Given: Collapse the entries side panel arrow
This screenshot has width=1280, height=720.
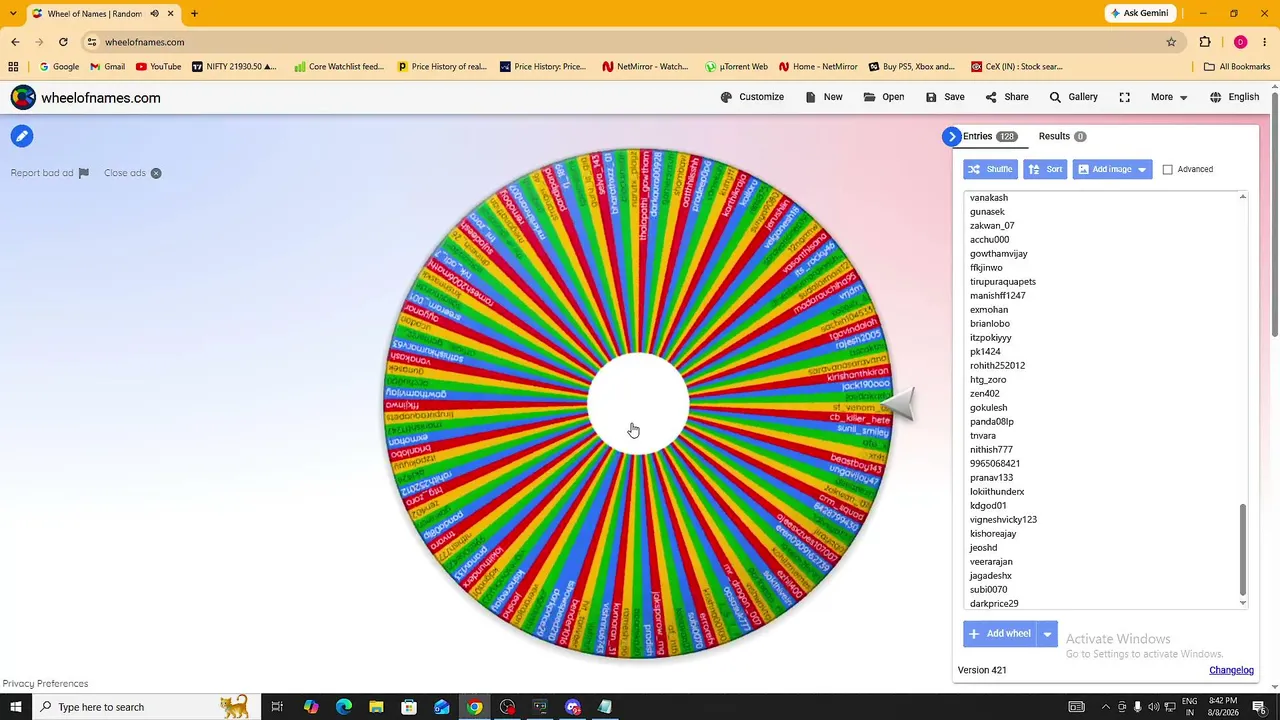Looking at the screenshot, I should pos(951,136).
